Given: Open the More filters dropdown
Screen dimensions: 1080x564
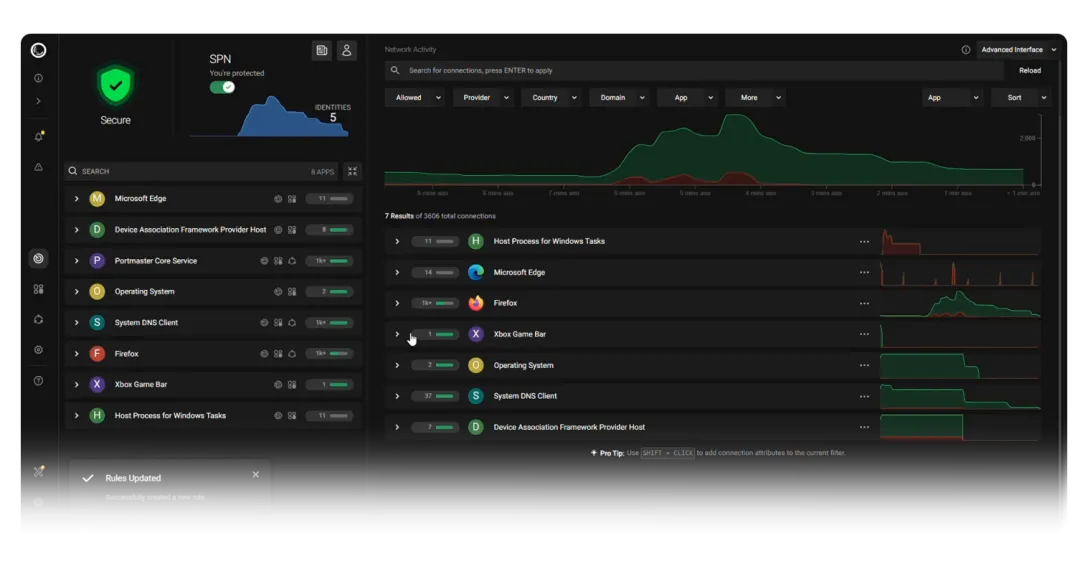Looking at the screenshot, I should tap(756, 98).
